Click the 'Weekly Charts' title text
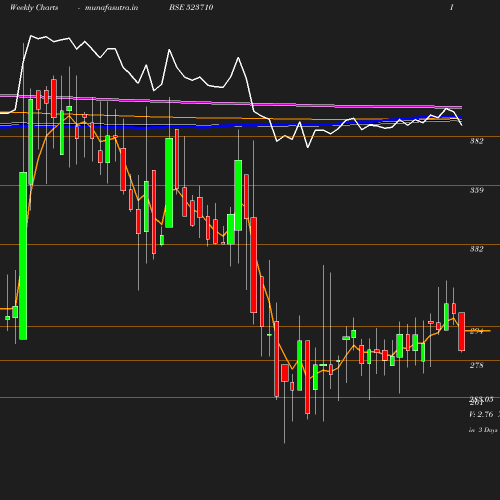This screenshot has width=500, height=500. [x=34, y=7]
